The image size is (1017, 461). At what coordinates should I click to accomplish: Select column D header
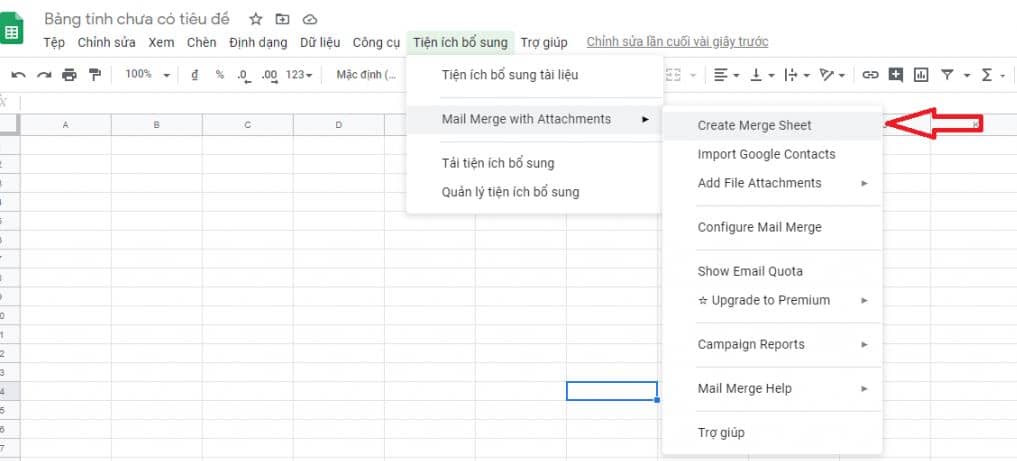(x=339, y=124)
